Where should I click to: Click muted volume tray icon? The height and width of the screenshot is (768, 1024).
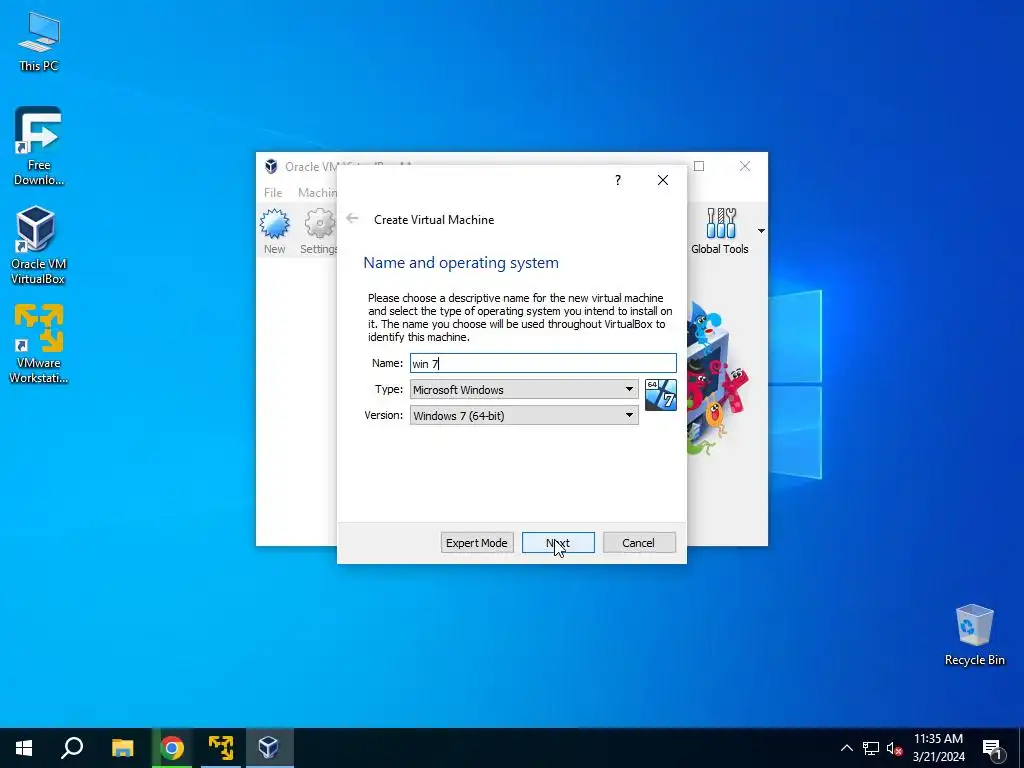(x=894, y=748)
